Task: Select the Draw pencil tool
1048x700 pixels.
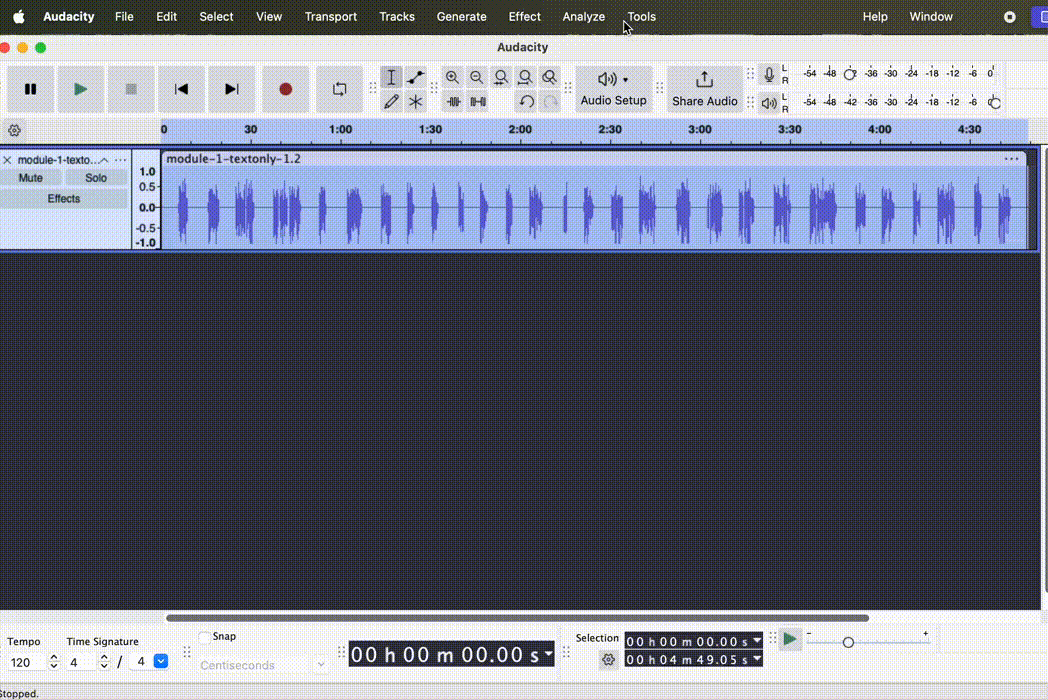Action: point(391,102)
